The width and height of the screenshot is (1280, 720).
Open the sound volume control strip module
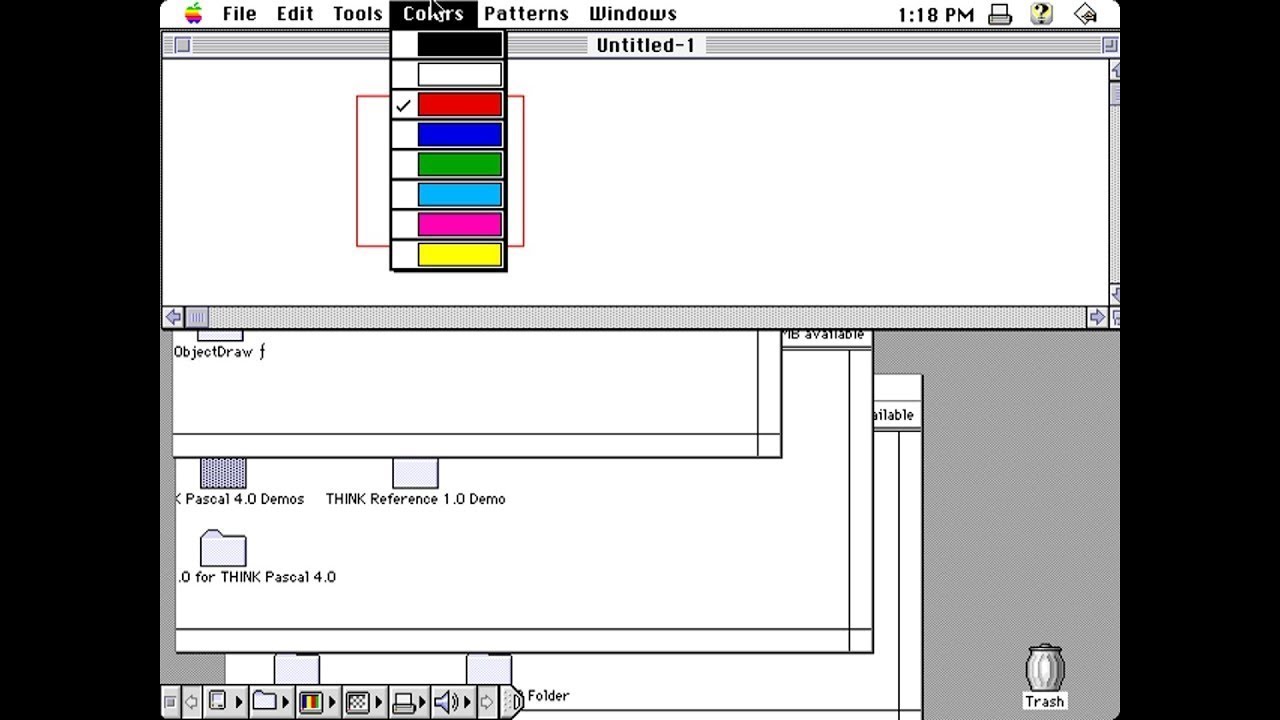point(453,702)
